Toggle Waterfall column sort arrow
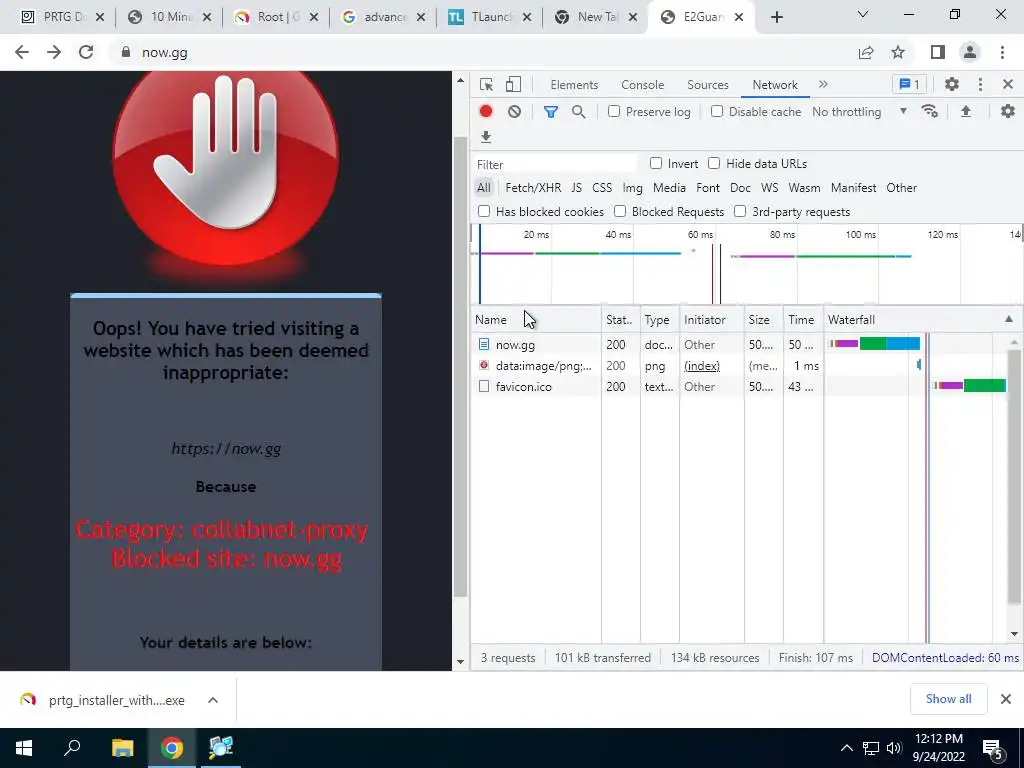This screenshot has height=768, width=1024. pyautogui.click(x=1009, y=319)
